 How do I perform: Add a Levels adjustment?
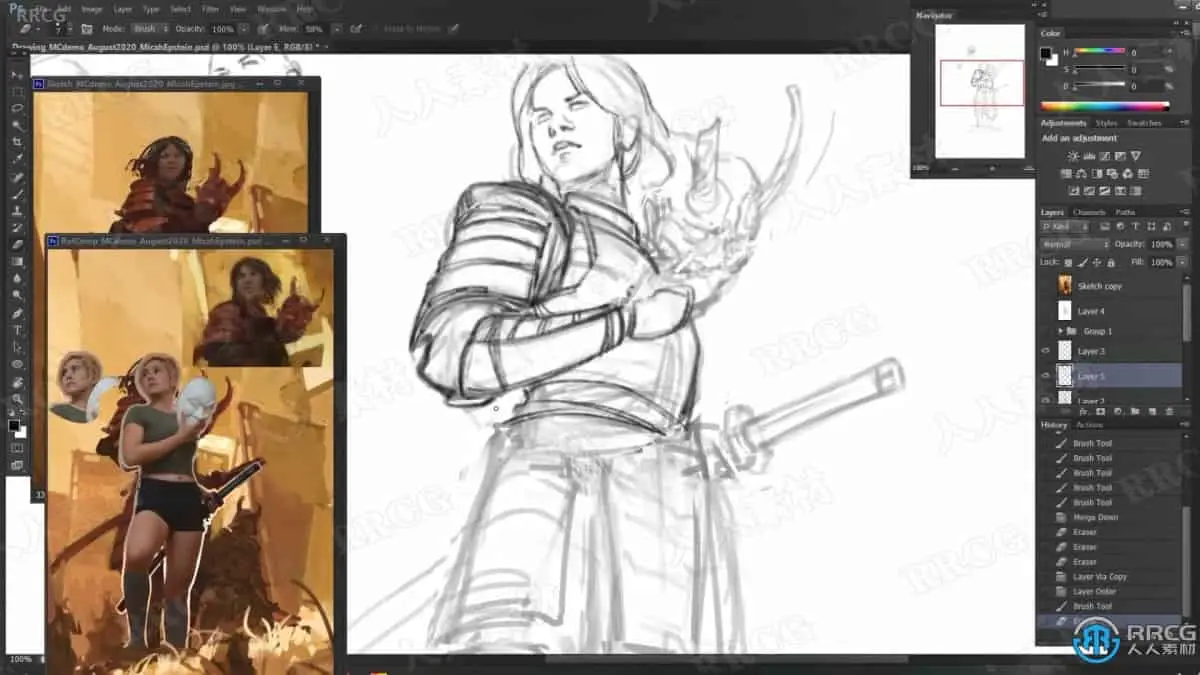[1089, 157]
